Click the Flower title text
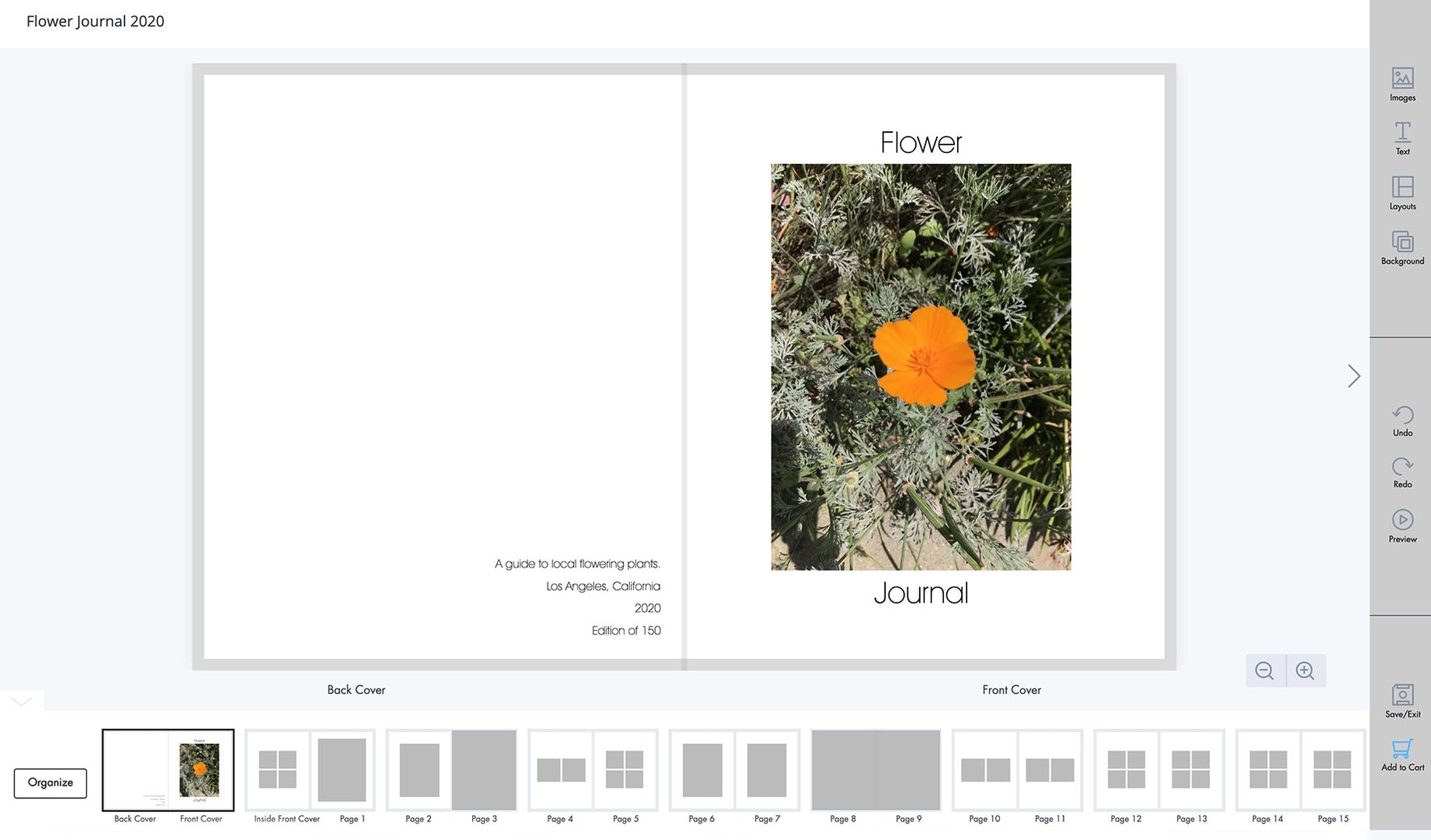The width and height of the screenshot is (1431, 840). [920, 143]
